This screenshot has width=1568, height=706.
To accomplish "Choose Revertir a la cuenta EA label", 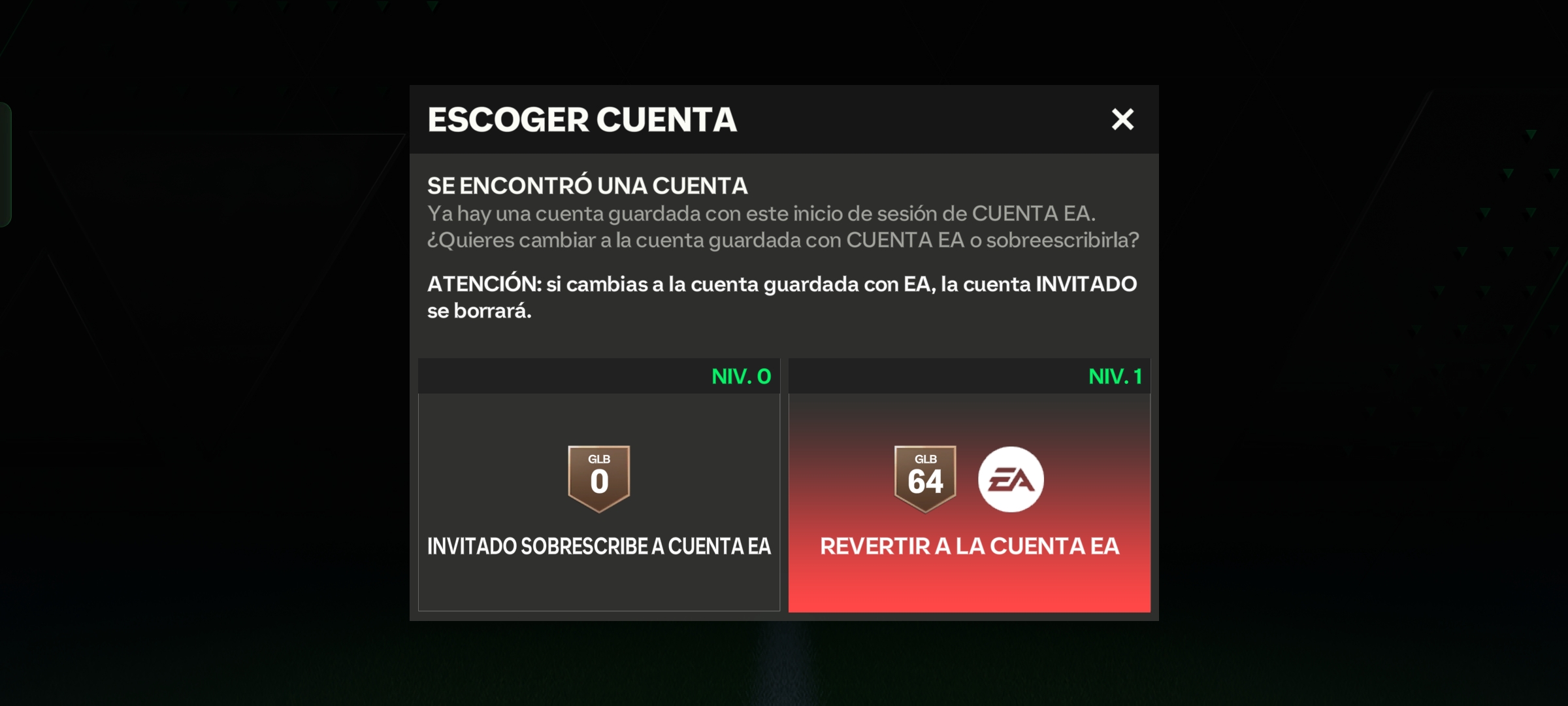I will pos(970,546).
